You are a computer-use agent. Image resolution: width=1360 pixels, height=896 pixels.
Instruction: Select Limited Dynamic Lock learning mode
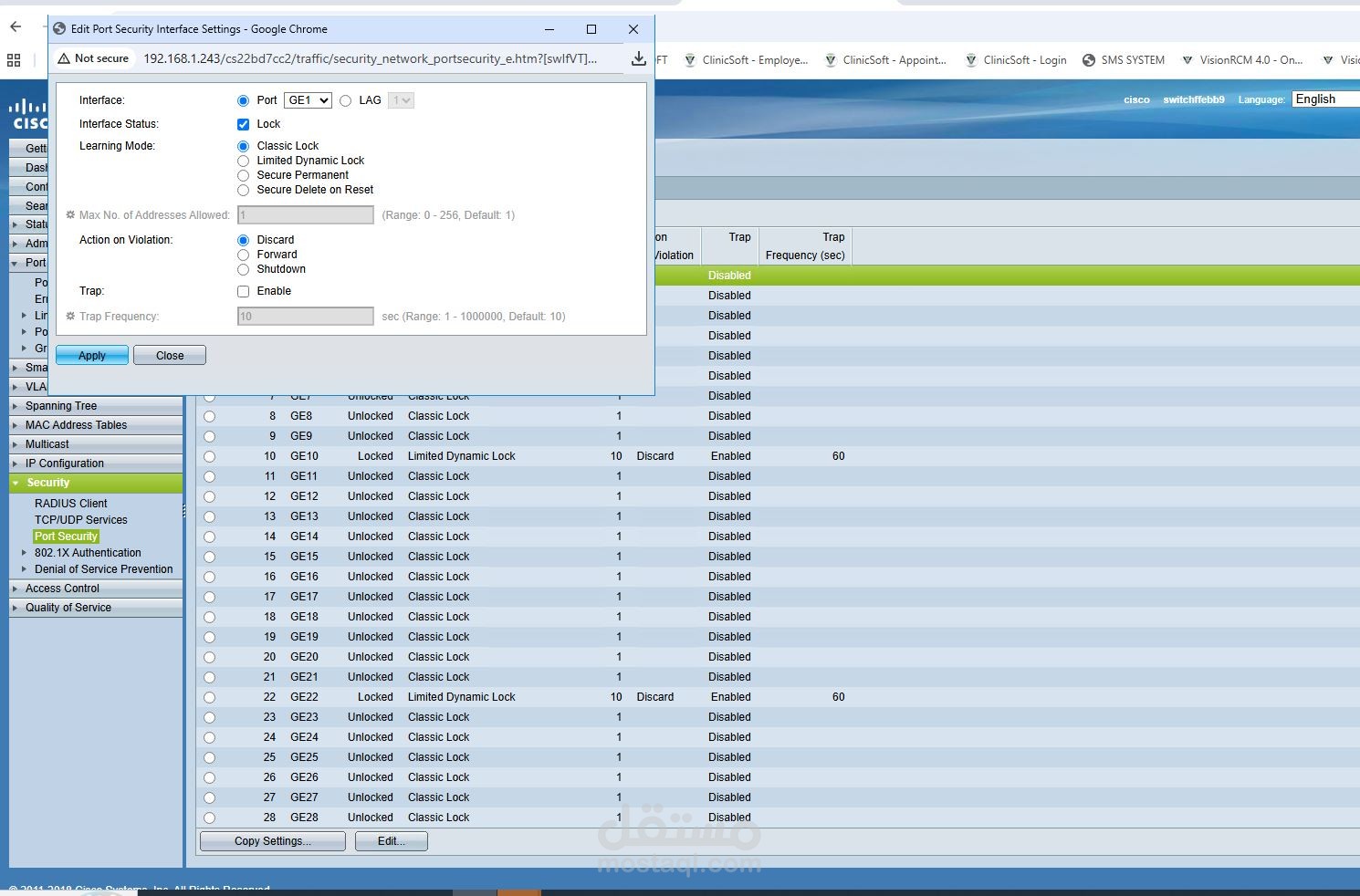(243, 161)
